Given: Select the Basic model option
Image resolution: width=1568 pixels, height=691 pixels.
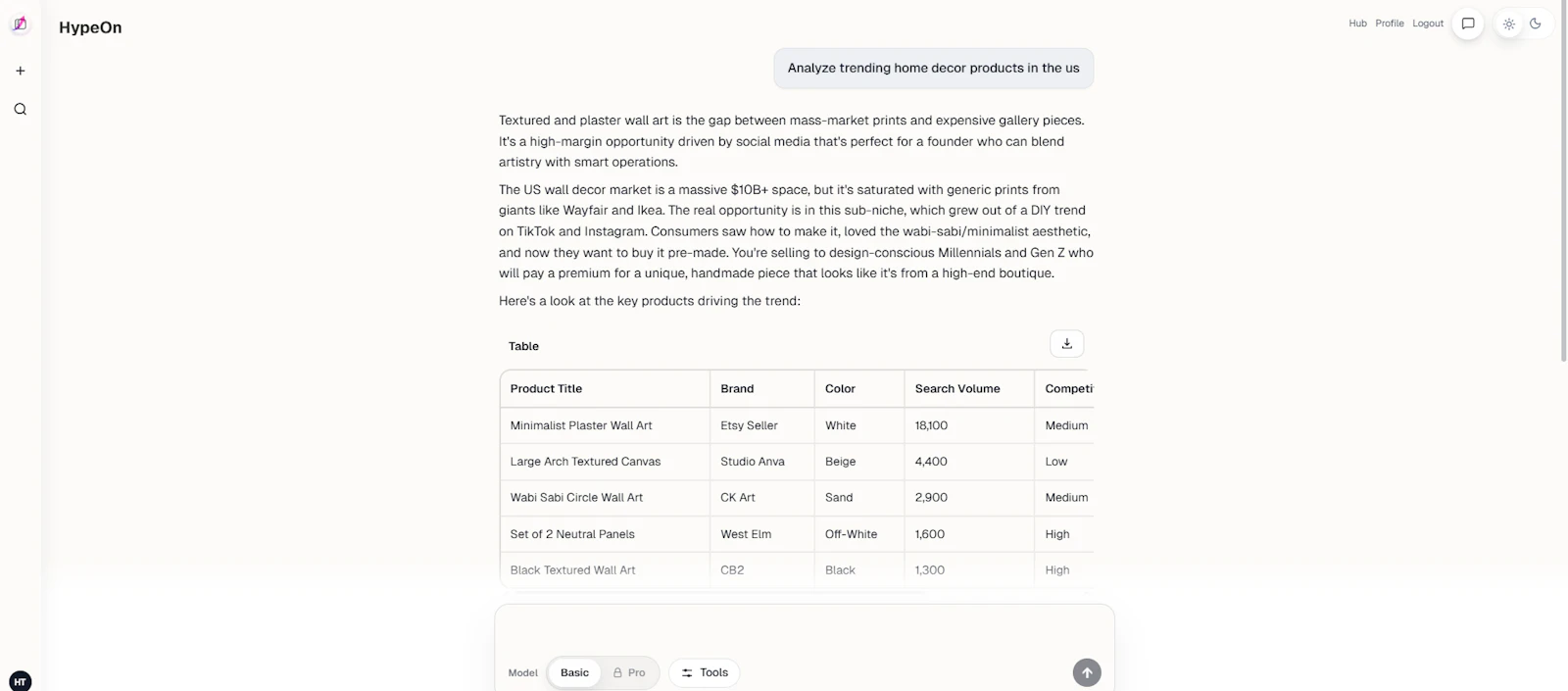Looking at the screenshot, I should pos(574,672).
